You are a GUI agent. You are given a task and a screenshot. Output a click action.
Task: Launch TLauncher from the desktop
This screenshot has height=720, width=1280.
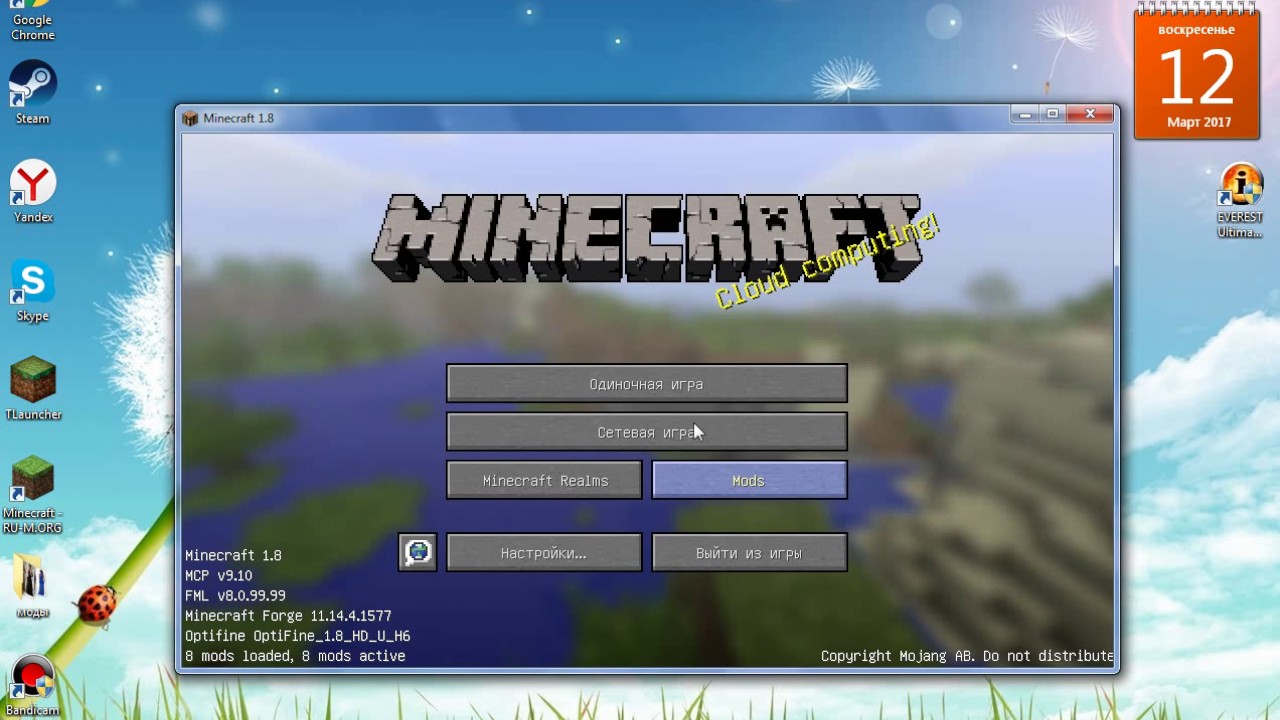[x=33, y=388]
